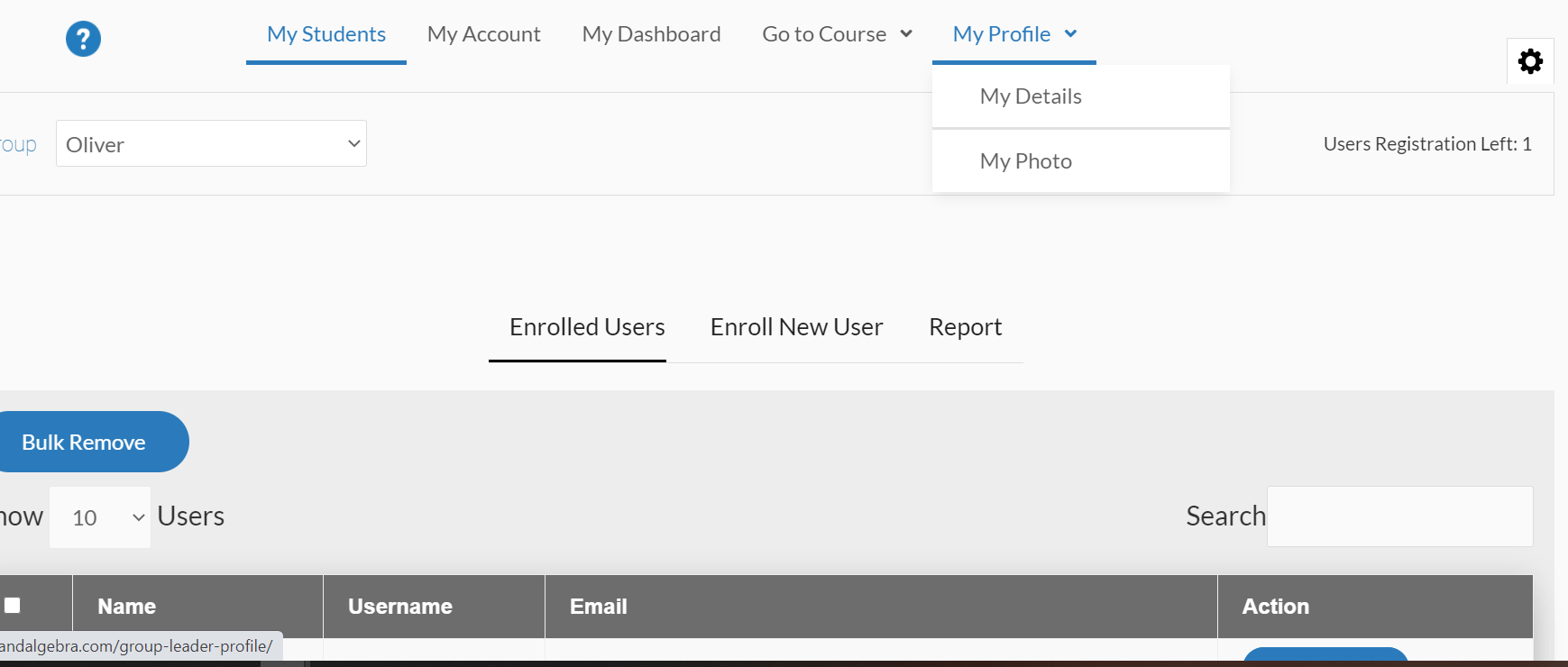Choose My Photo from profile menu

point(1026,161)
